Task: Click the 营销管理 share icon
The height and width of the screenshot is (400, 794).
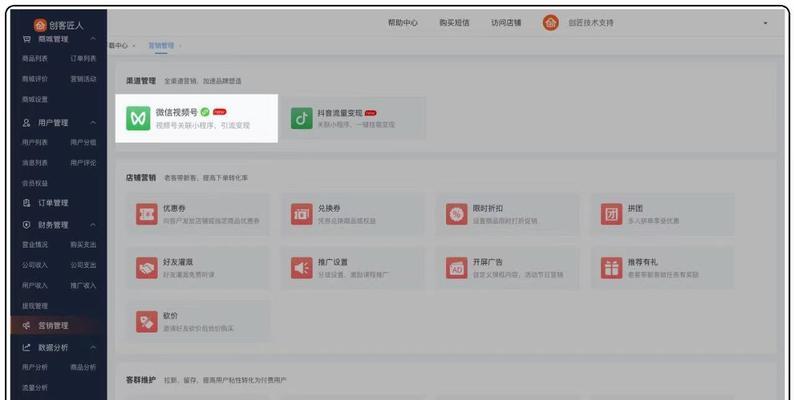Action: (x=27, y=326)
